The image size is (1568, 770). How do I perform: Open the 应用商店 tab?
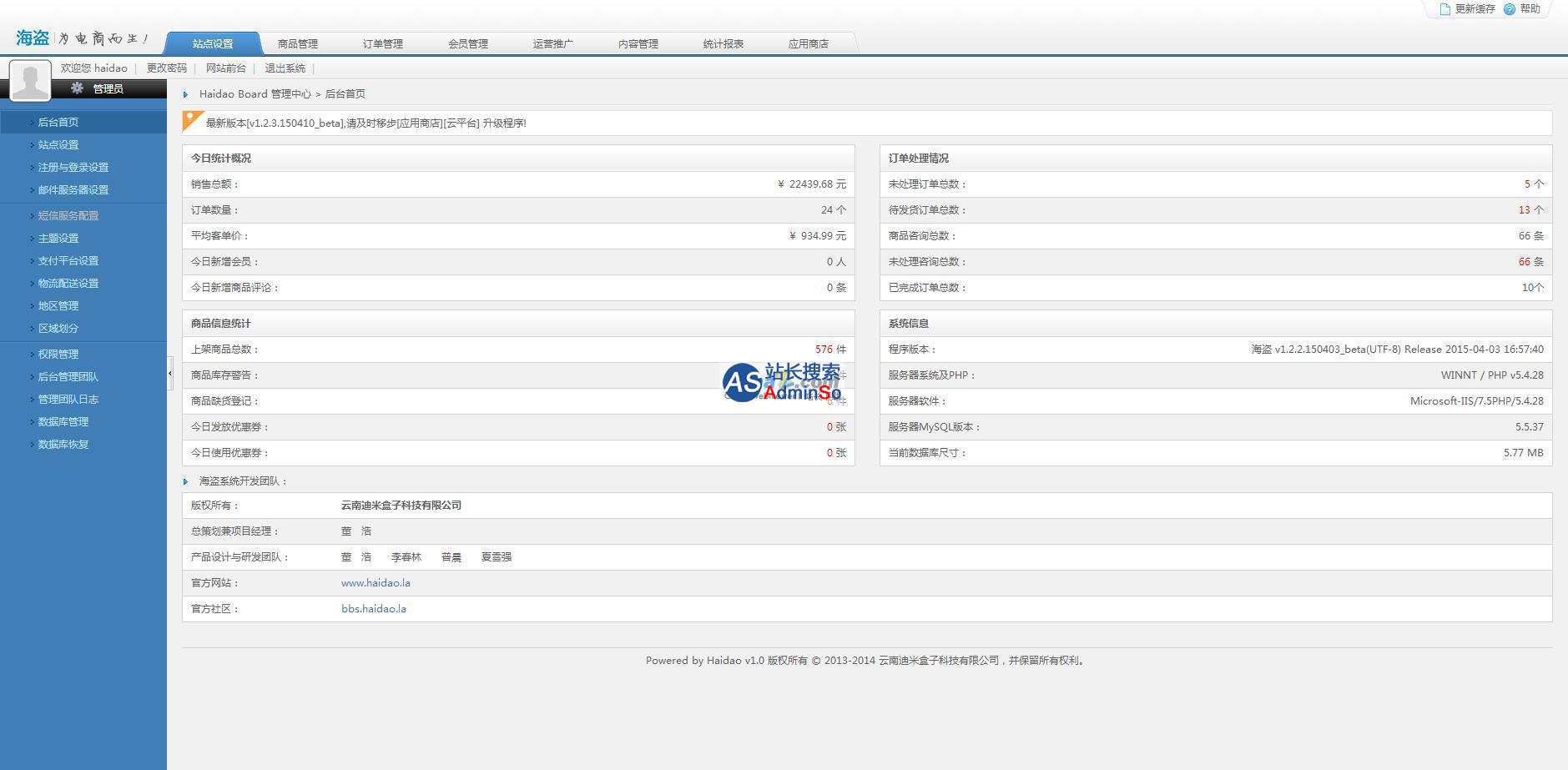point(809,44)
